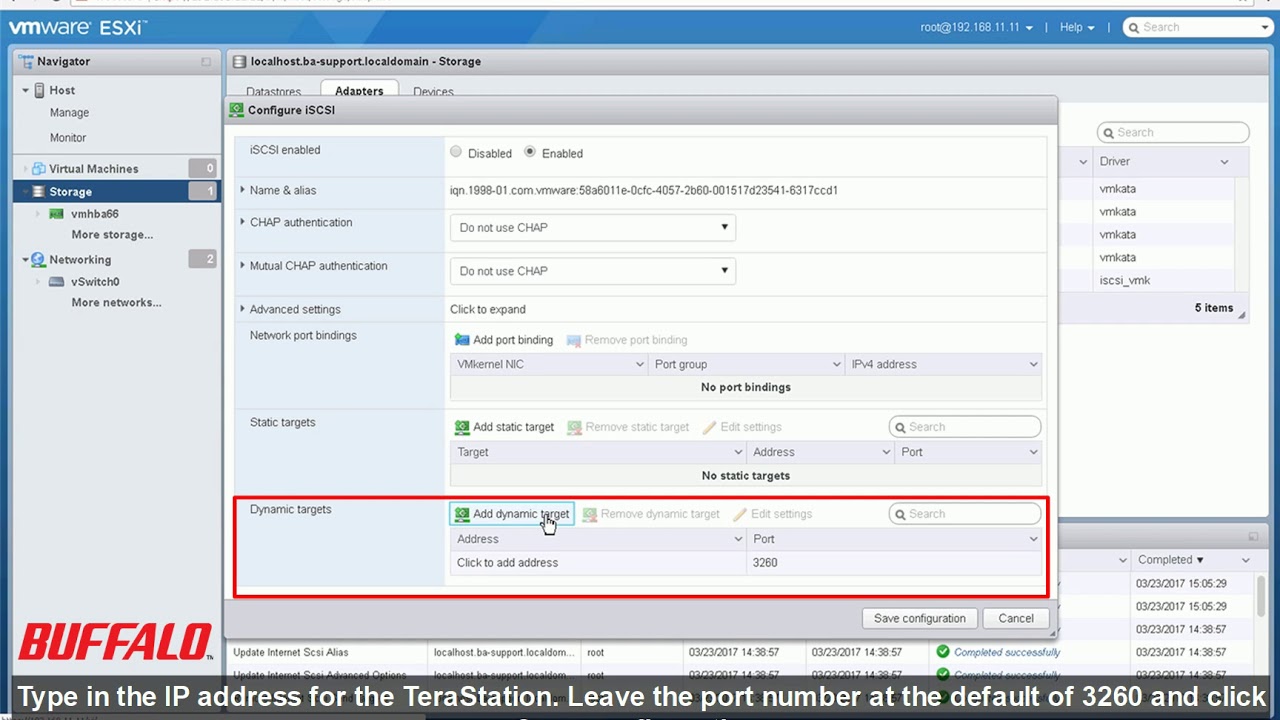The width and height of the screenshot is (1280, 720).
Task: Expand the Advanced settings section
Action: (x=243, y=309)
